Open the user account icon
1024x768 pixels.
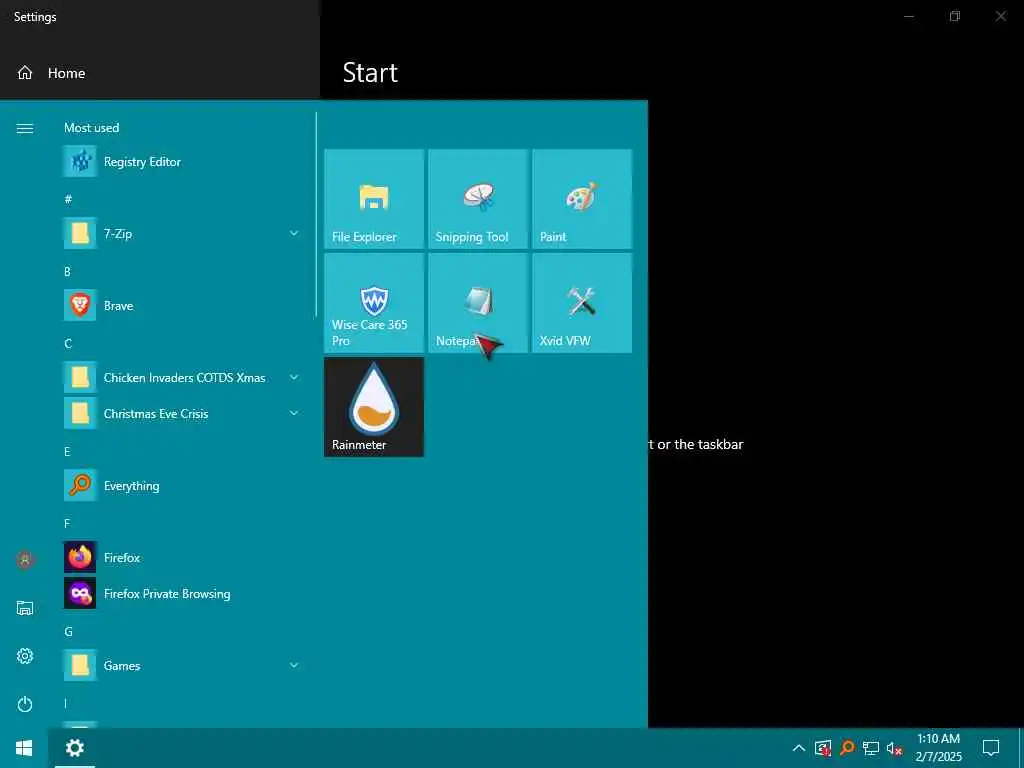25,560
